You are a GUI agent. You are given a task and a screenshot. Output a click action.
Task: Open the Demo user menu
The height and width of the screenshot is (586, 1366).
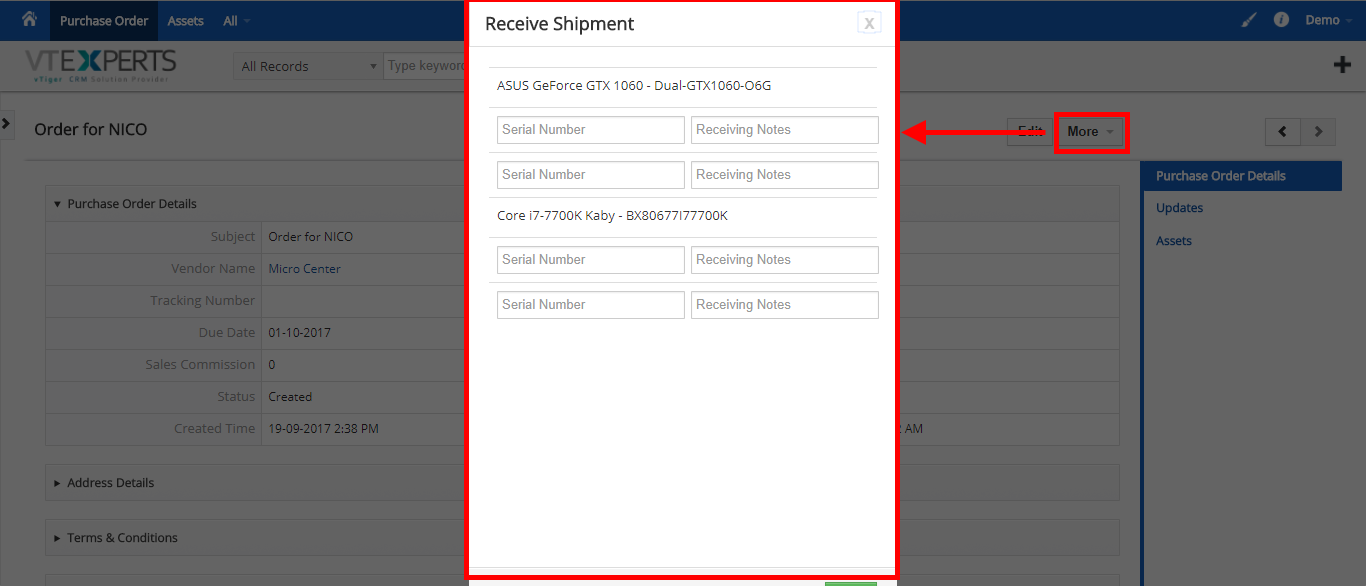[x=1329, y=20]
